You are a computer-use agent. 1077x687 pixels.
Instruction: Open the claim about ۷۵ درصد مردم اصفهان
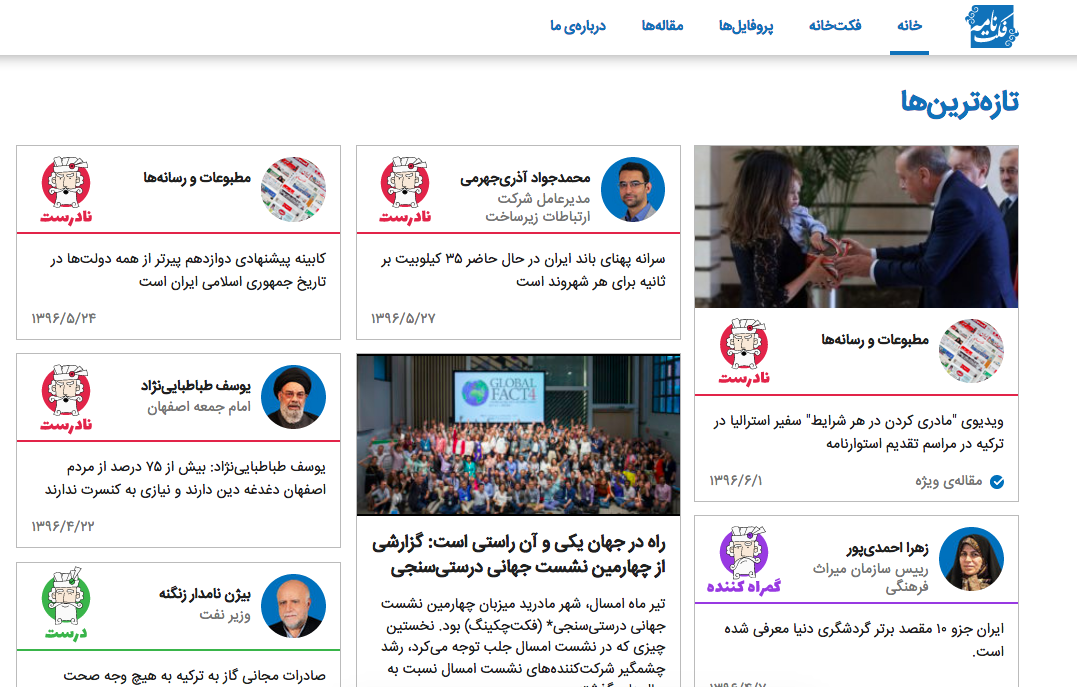tap(185, 478)
